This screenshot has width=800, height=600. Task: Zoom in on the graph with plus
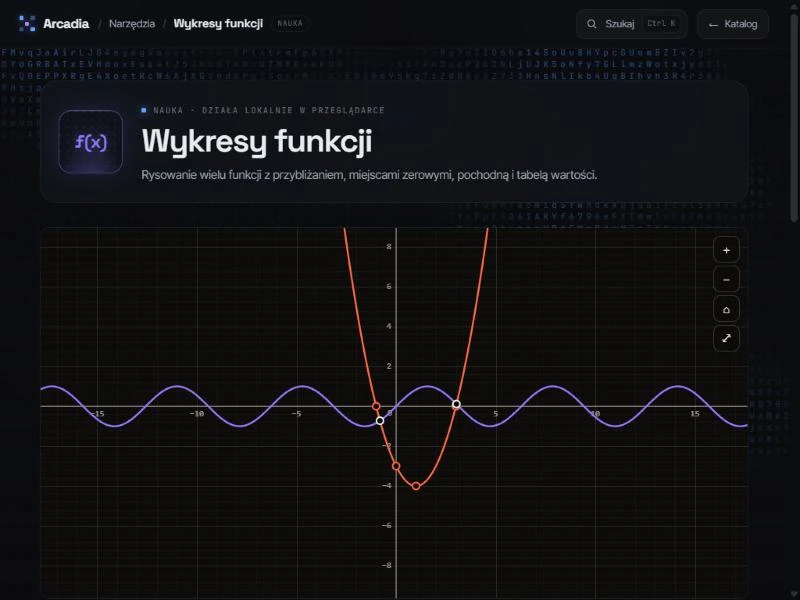(726, 251)
